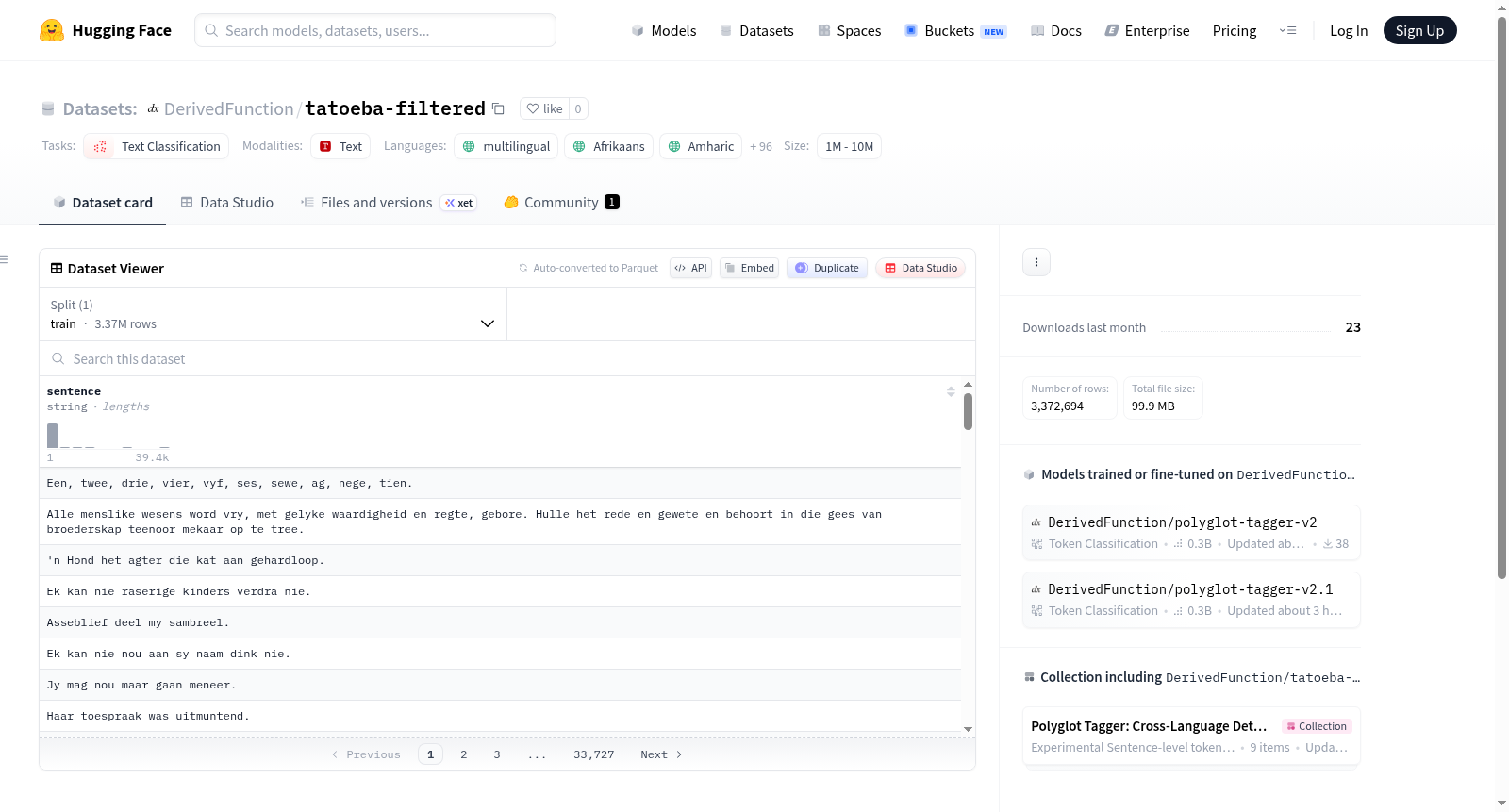The width and height of the screenshot is (1509, 812).
Task: Select the Afrikaans language tag
Action: [x=609, y=146]
